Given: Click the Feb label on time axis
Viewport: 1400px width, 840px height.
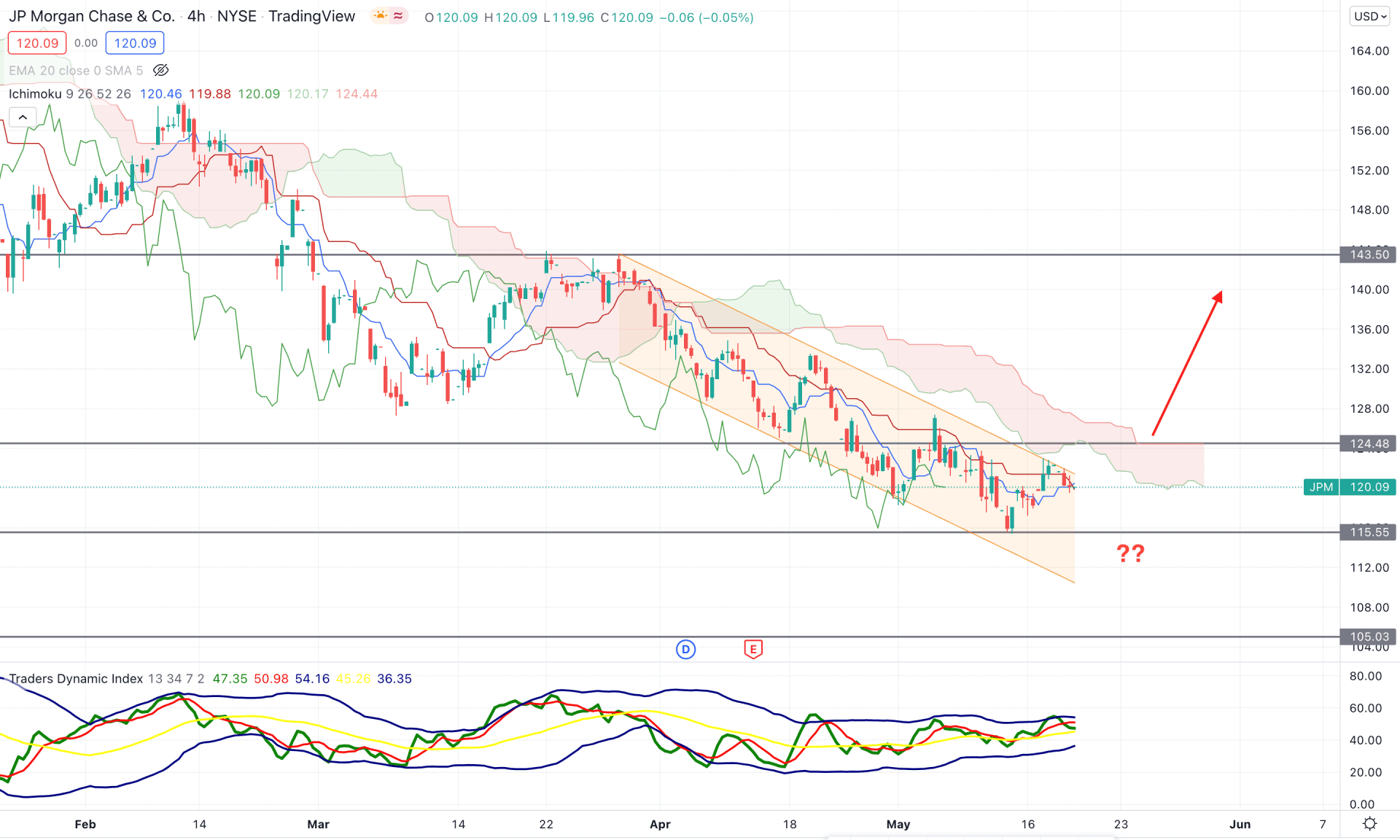Looking at the screenshot, I should (x=85, y=824).
